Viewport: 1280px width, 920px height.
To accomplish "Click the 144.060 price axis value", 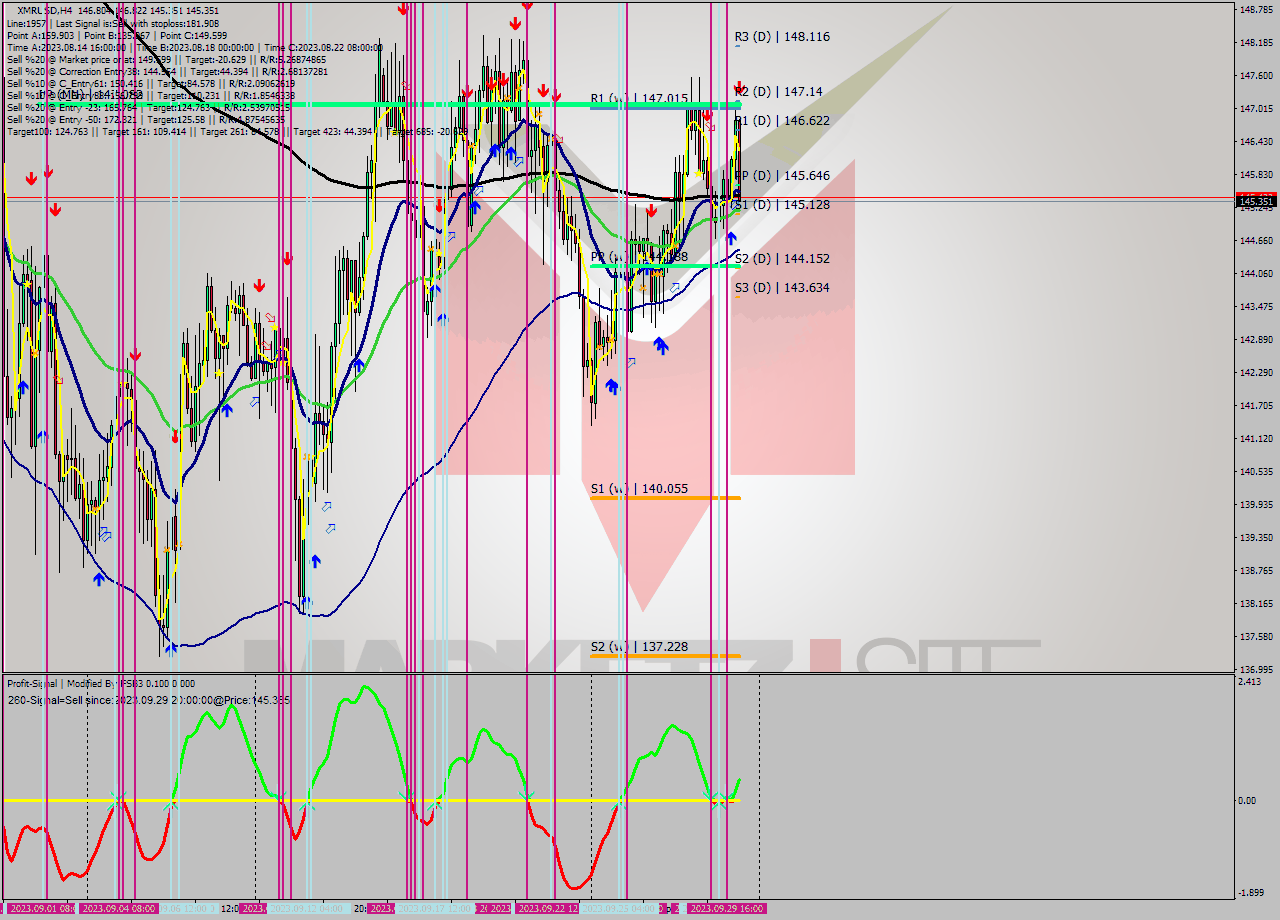I will [1256, 273].
